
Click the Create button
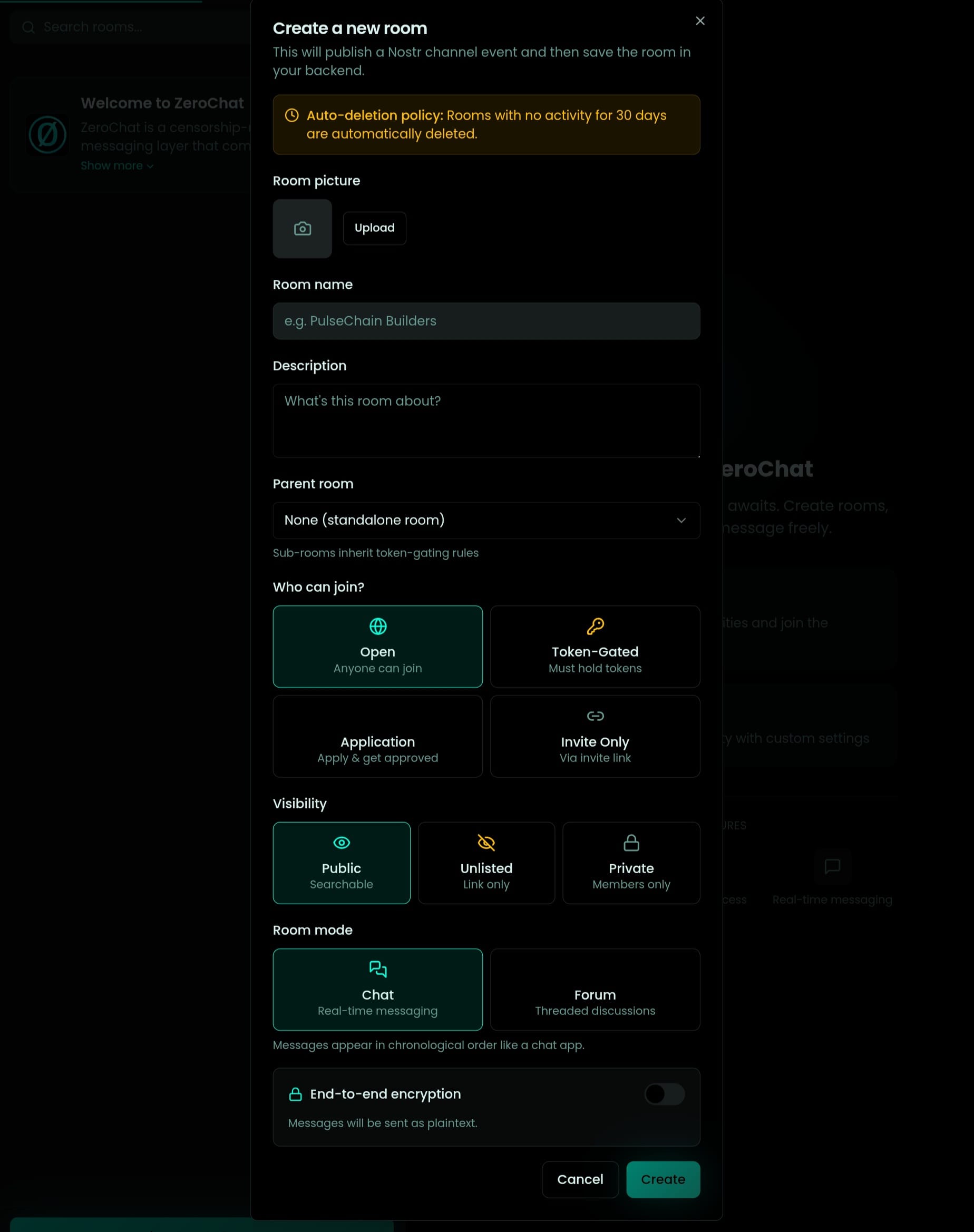pos(663,1179)
